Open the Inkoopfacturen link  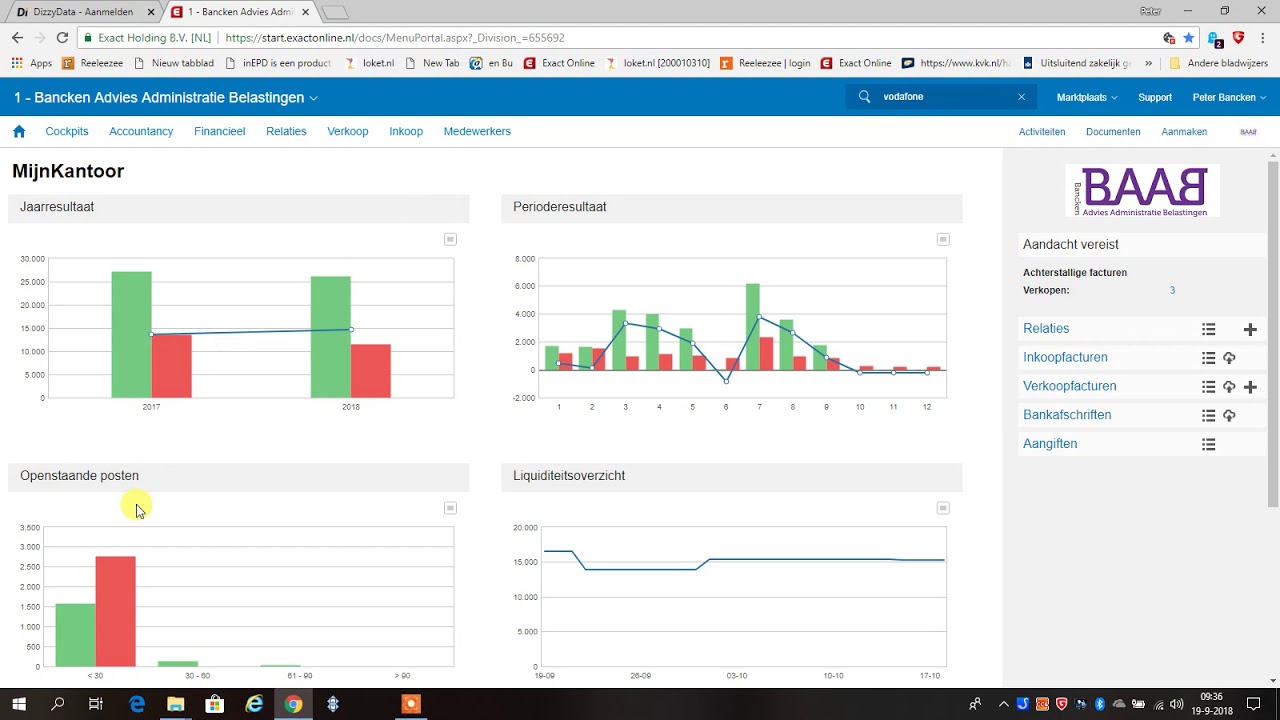point(1065,358)
